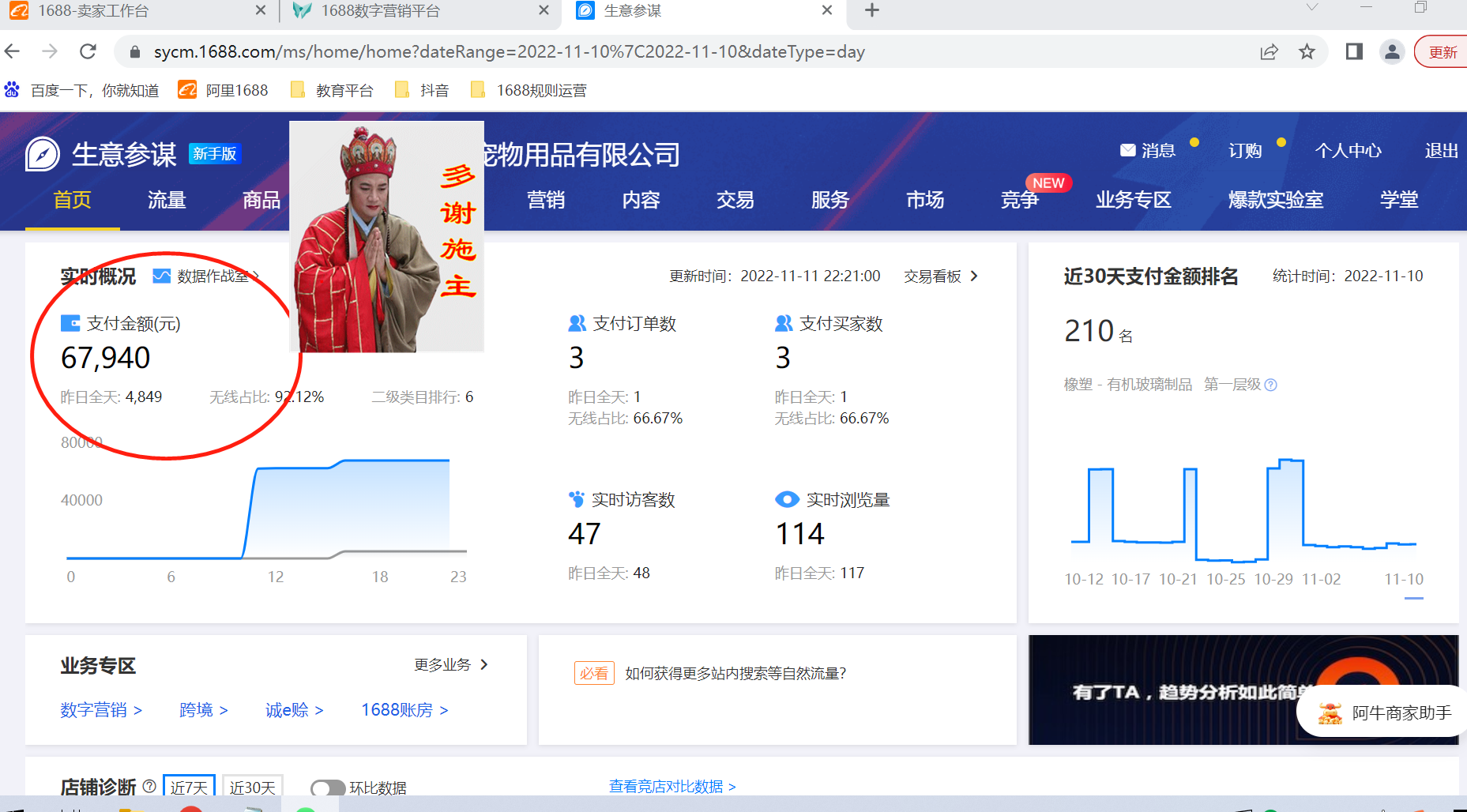The image size is (1467, 812).
Task: Expand the 交易看板 arrow
Action: click(x=974, y=276)
